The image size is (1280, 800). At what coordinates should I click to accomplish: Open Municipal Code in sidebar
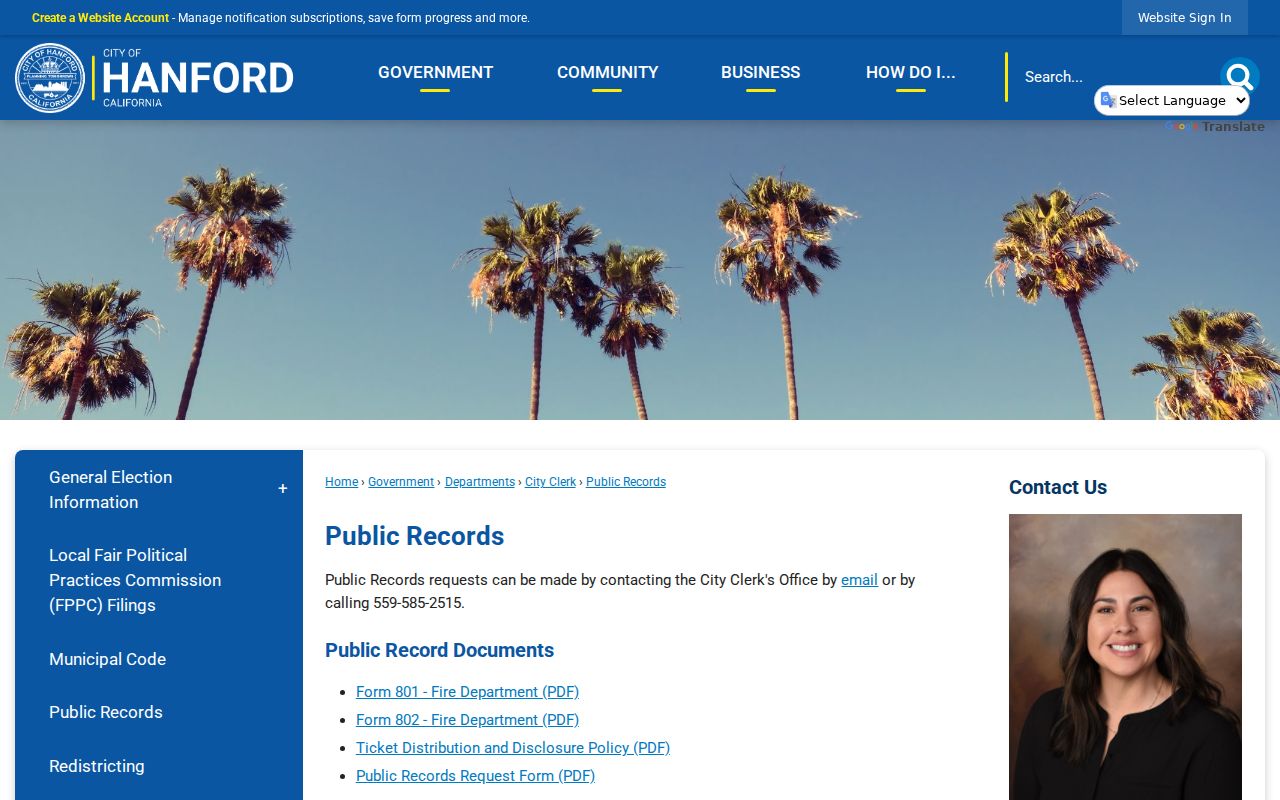click(x=107, y=659)
